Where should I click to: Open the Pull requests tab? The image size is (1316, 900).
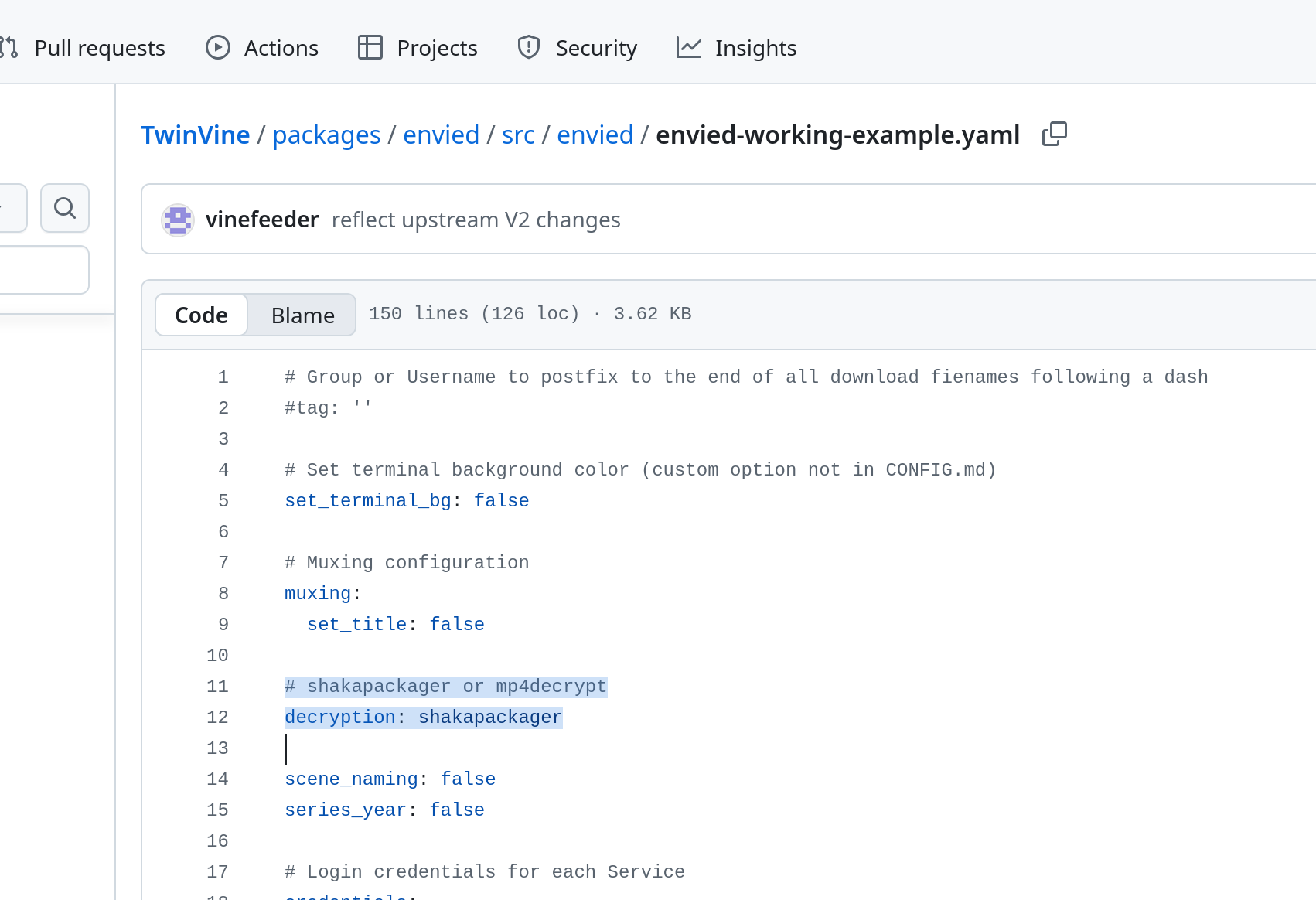(x=99, y=48)
